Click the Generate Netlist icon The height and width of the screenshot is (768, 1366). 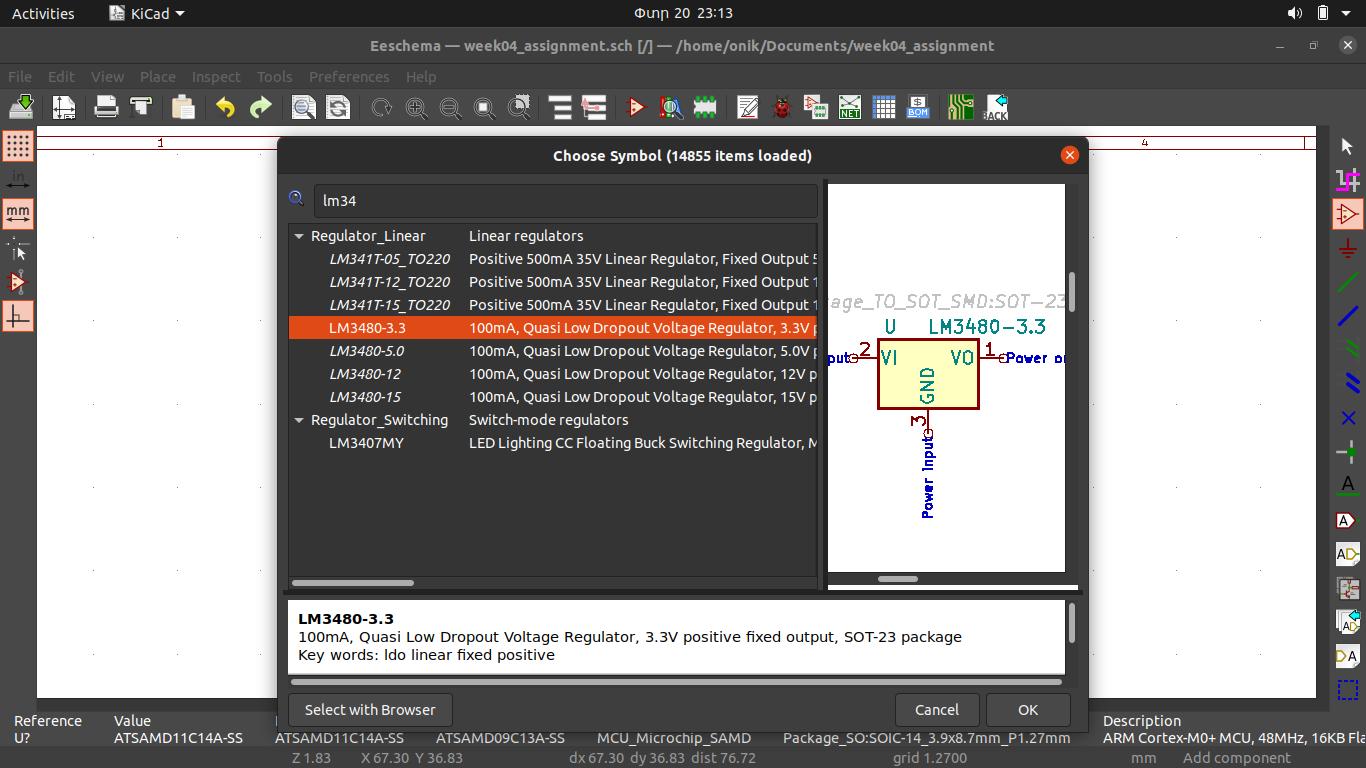(x=850, y=107)
